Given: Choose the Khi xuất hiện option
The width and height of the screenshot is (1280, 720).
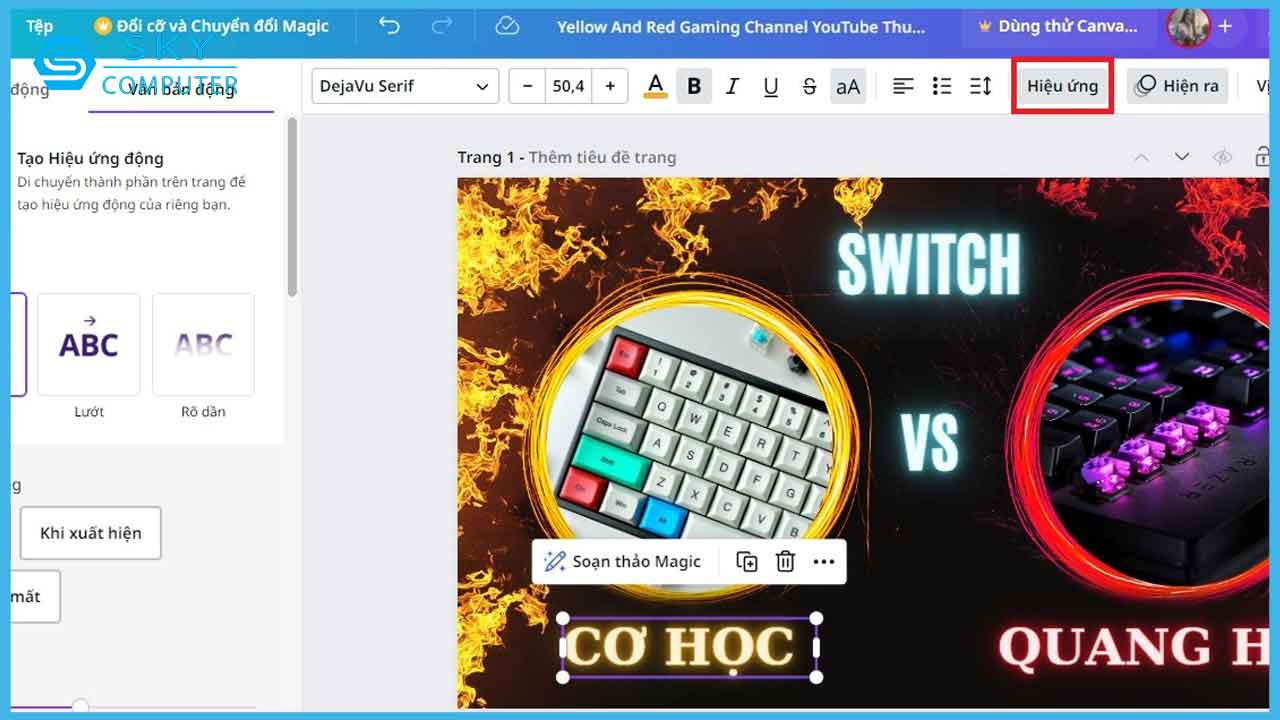Looking at the screenshot, I should pos(90,533).
